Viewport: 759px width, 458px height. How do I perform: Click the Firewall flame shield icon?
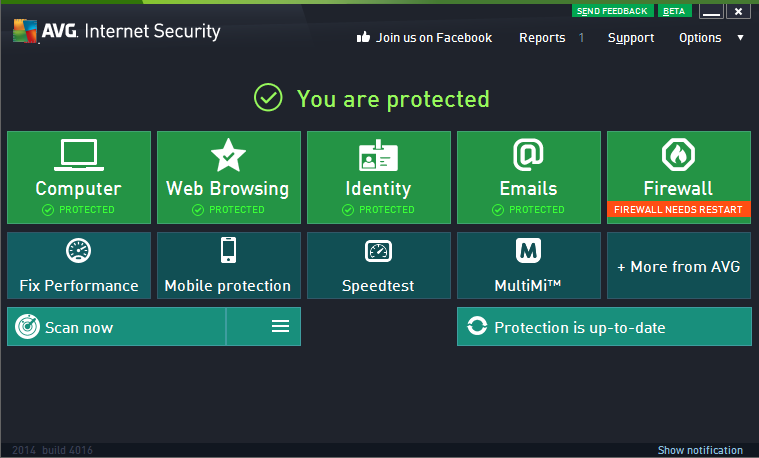[x=678, y=155]
